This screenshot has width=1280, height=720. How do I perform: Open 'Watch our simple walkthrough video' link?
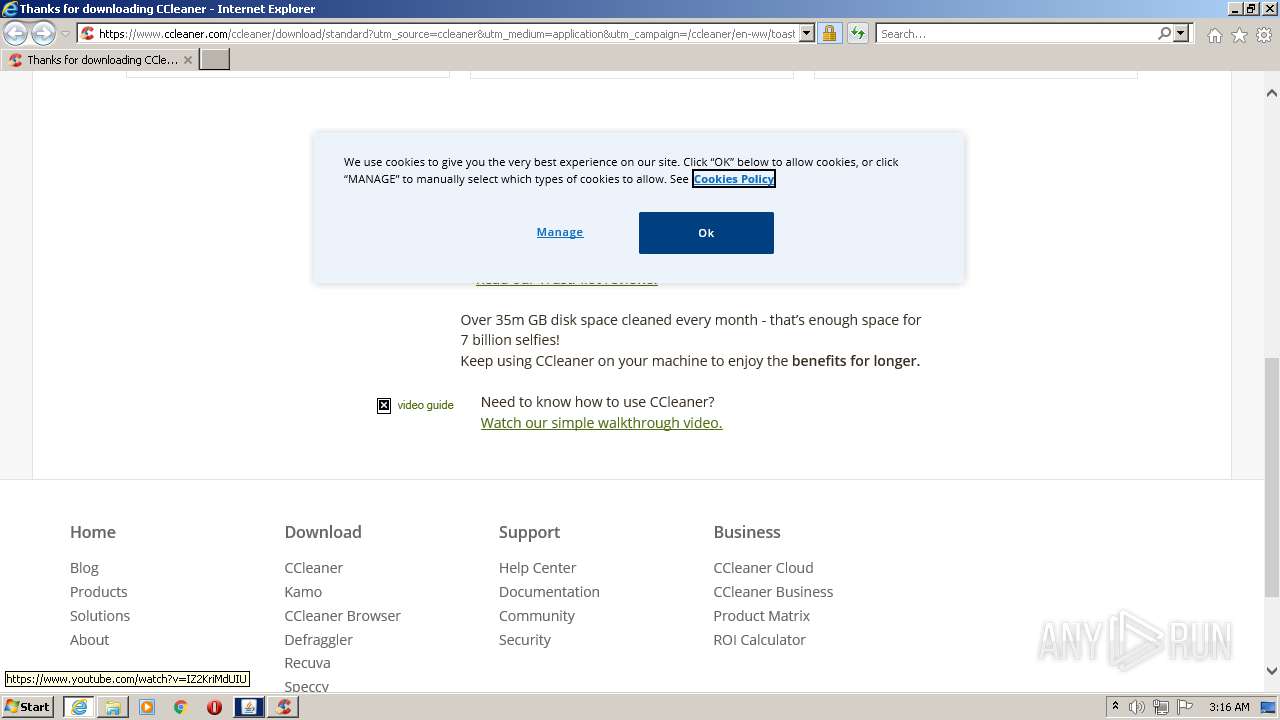[x=601, y=423]
